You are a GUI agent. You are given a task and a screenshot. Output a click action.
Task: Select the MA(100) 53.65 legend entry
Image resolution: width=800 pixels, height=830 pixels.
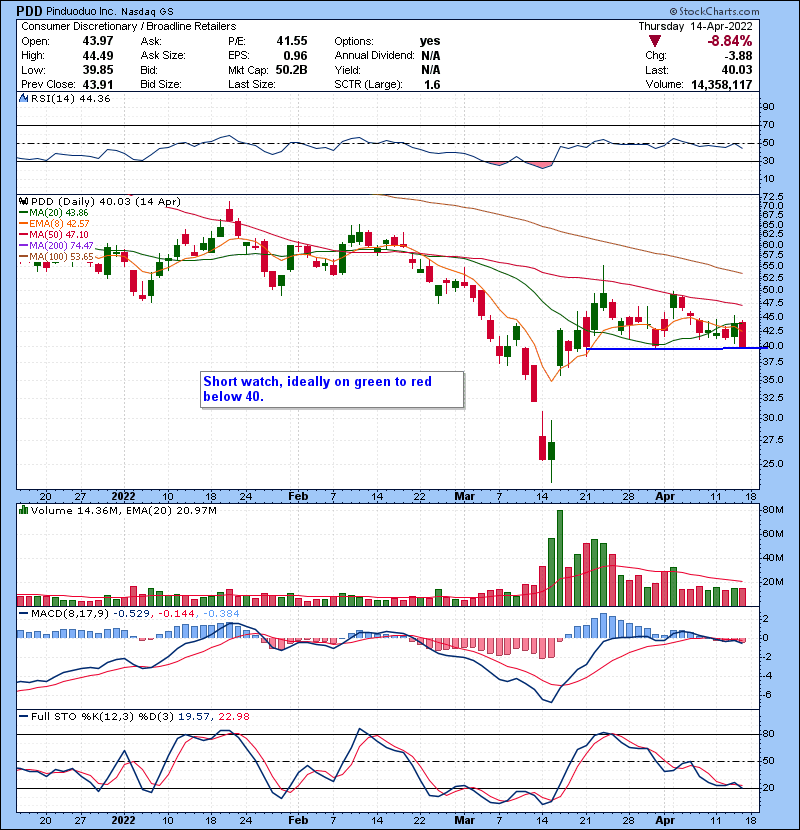pos(57,257)
